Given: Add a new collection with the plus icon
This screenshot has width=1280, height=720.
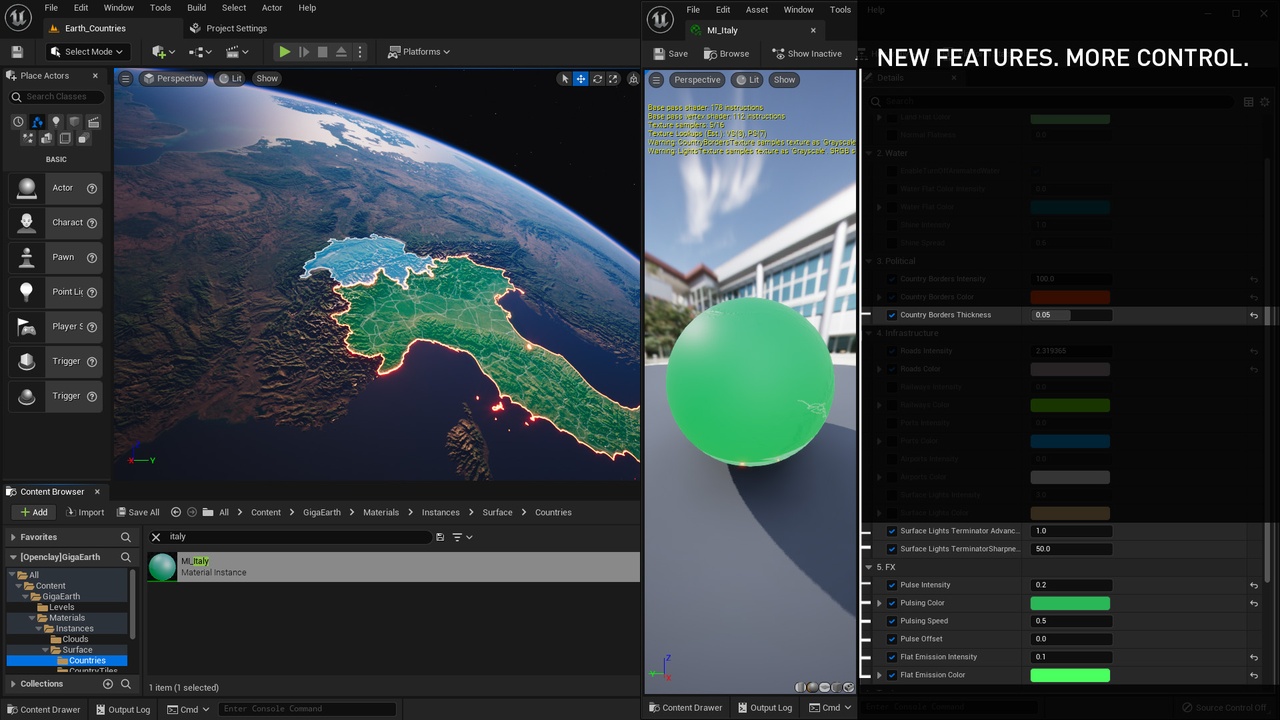Looking at the screenshot, I should [x=108, y=684].
